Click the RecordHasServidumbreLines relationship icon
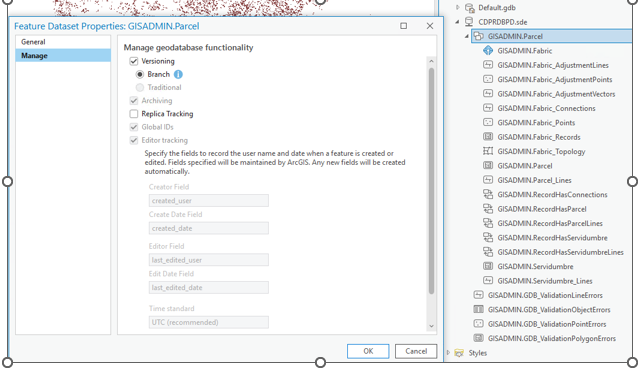 (x=488, y=252)
